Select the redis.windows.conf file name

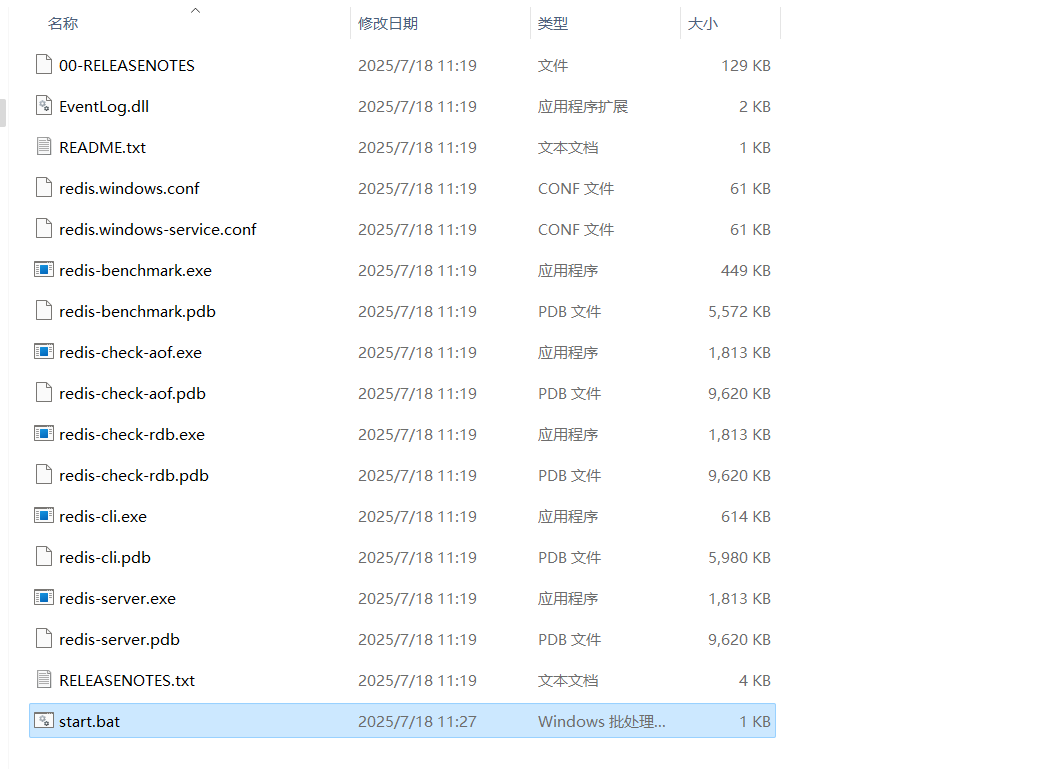(129, 188)
